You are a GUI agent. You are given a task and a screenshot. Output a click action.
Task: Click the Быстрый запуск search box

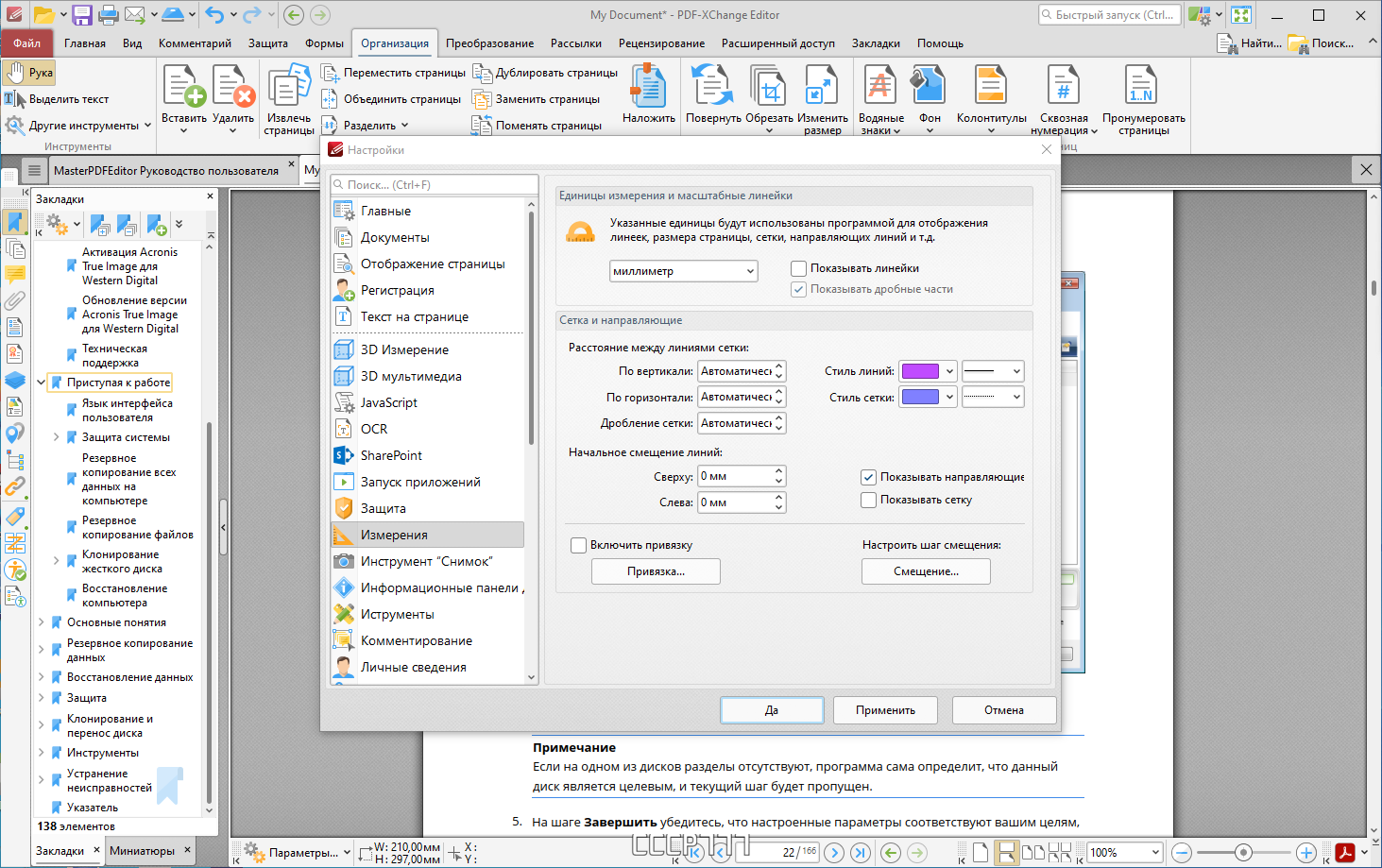pos(1110,15)
